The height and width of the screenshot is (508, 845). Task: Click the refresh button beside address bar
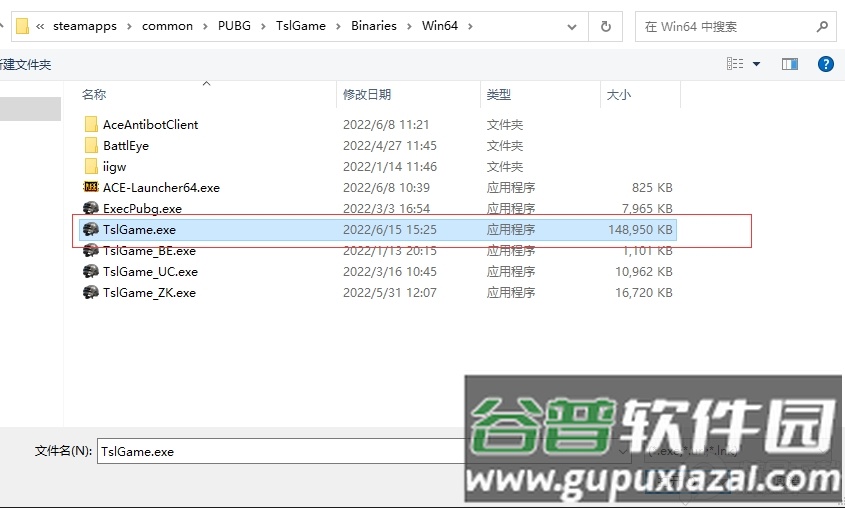point(606,26)
